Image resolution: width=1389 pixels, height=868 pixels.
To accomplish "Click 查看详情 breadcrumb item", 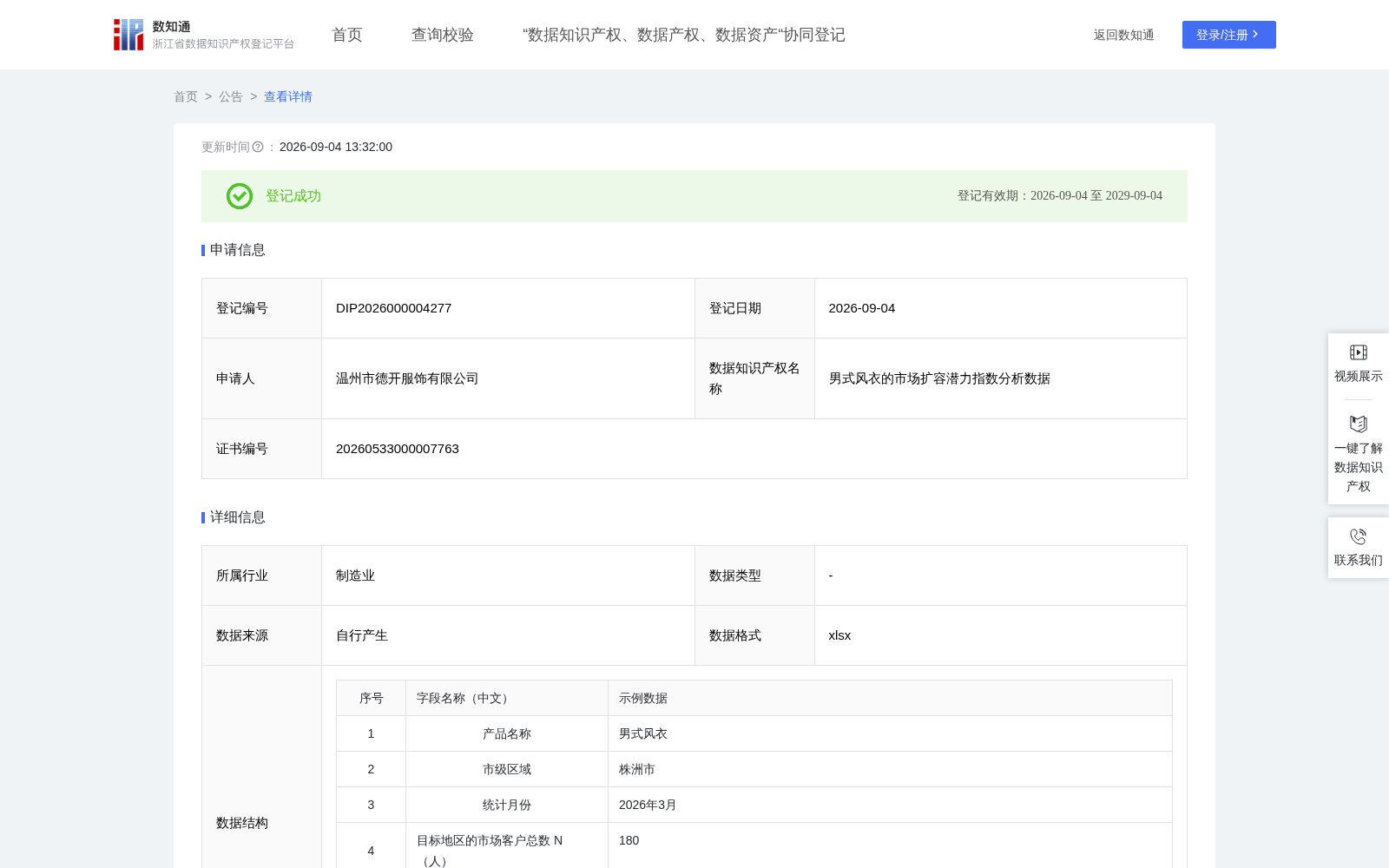I will 288,96.
